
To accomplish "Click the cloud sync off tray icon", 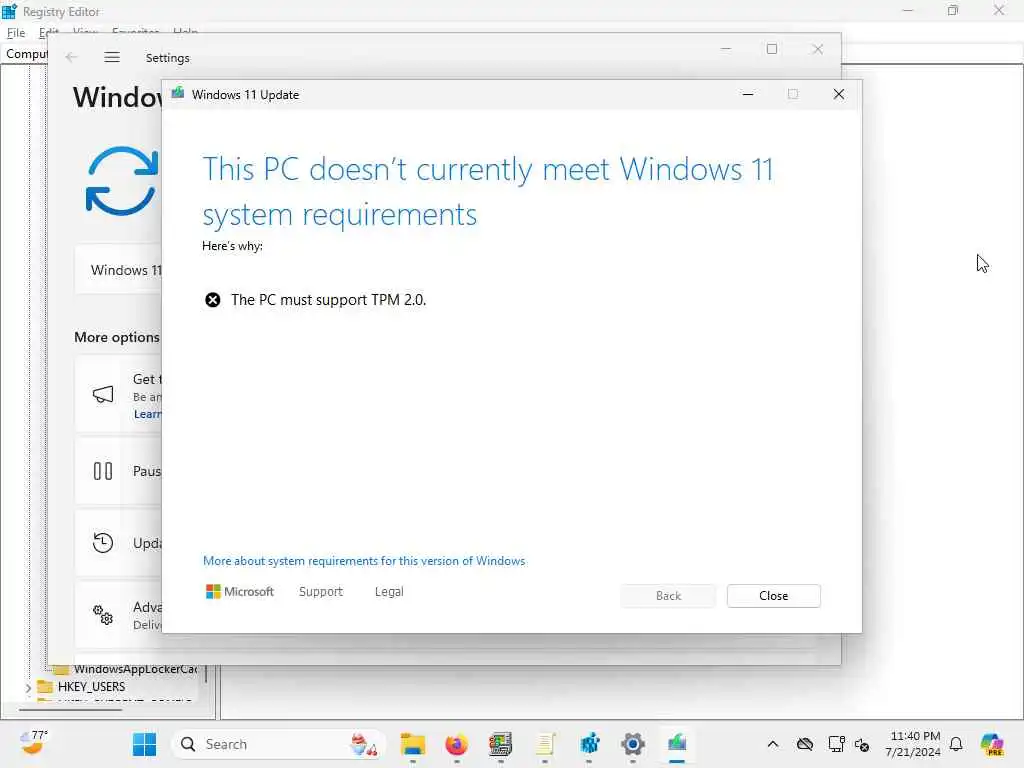I will [805, 744].
